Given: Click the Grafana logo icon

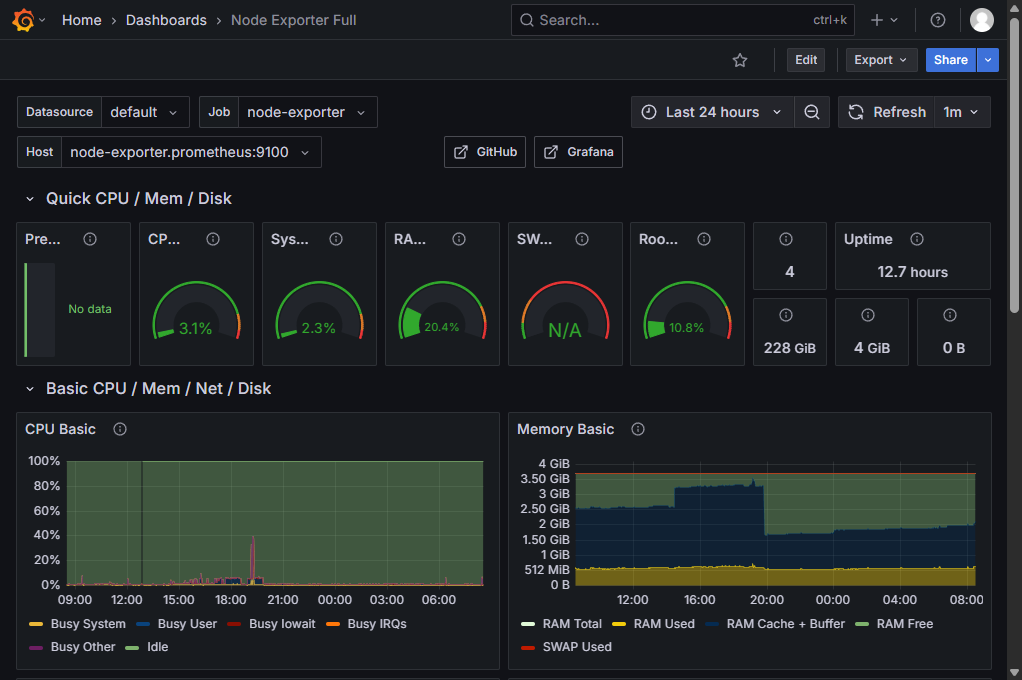Looking at the screenshot, I should coord(24,20).
